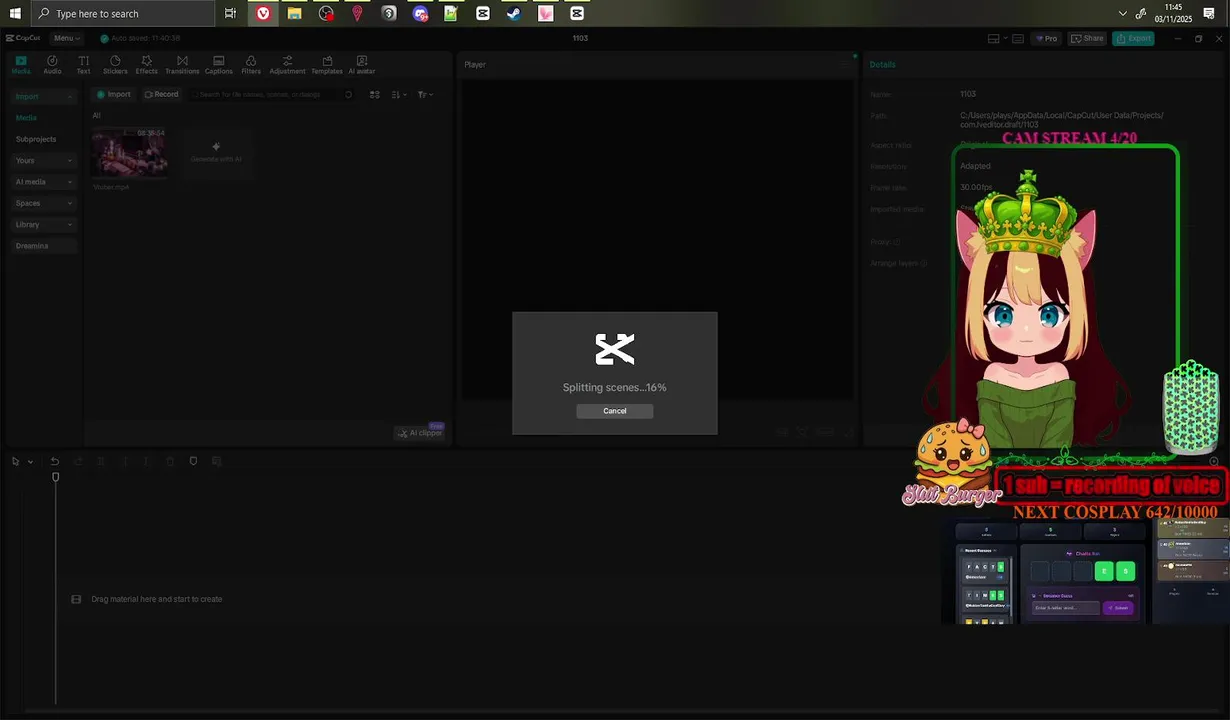Open the Audio tab

52,65
